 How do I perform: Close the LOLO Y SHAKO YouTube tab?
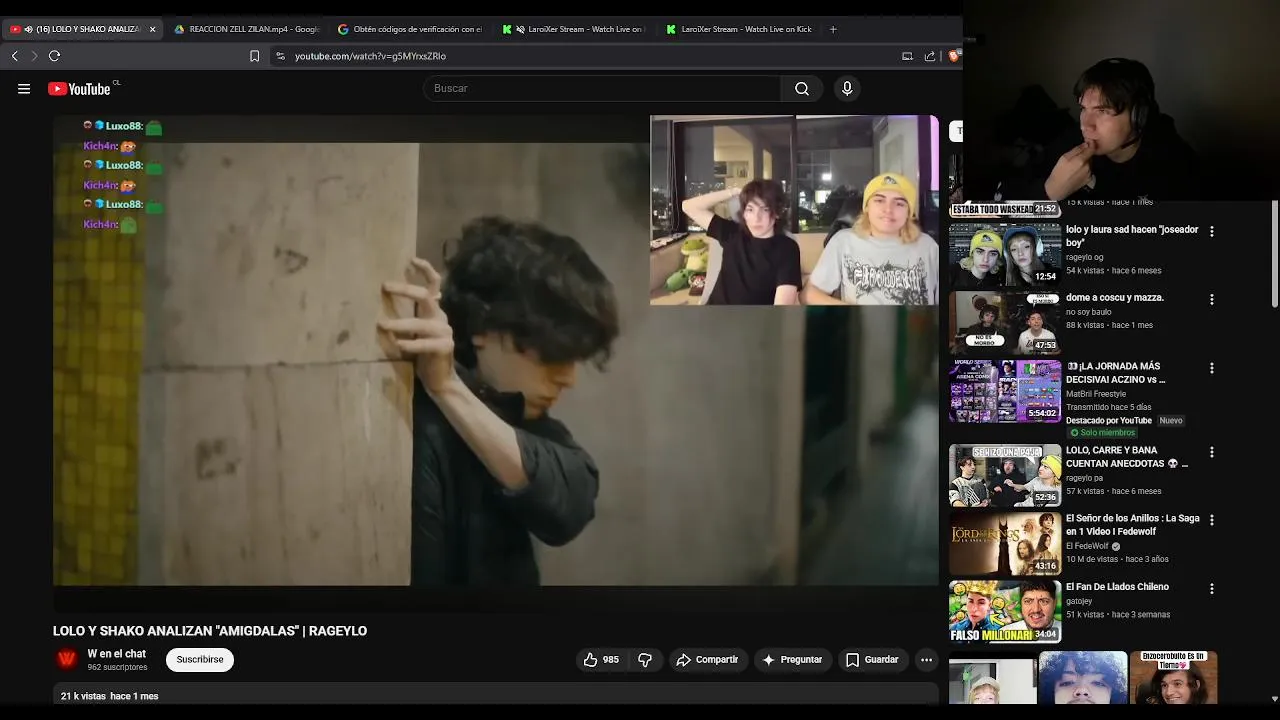pos(152,29)
